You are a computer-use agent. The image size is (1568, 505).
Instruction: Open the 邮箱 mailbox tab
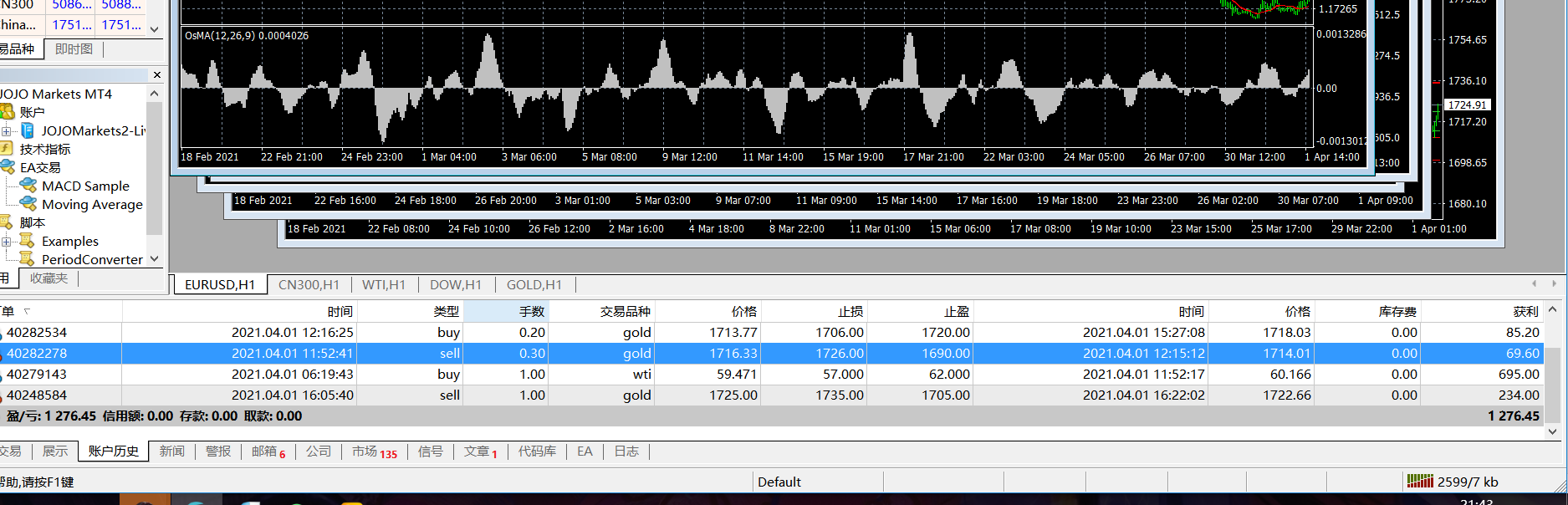(x=268, y=451)
